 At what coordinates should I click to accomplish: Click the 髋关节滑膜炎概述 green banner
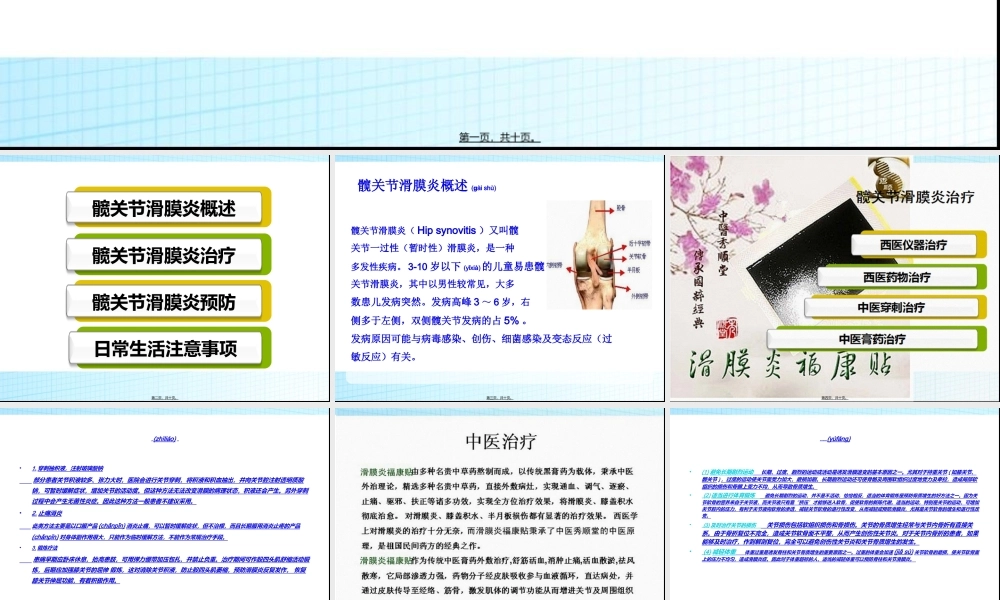(166, 207)
